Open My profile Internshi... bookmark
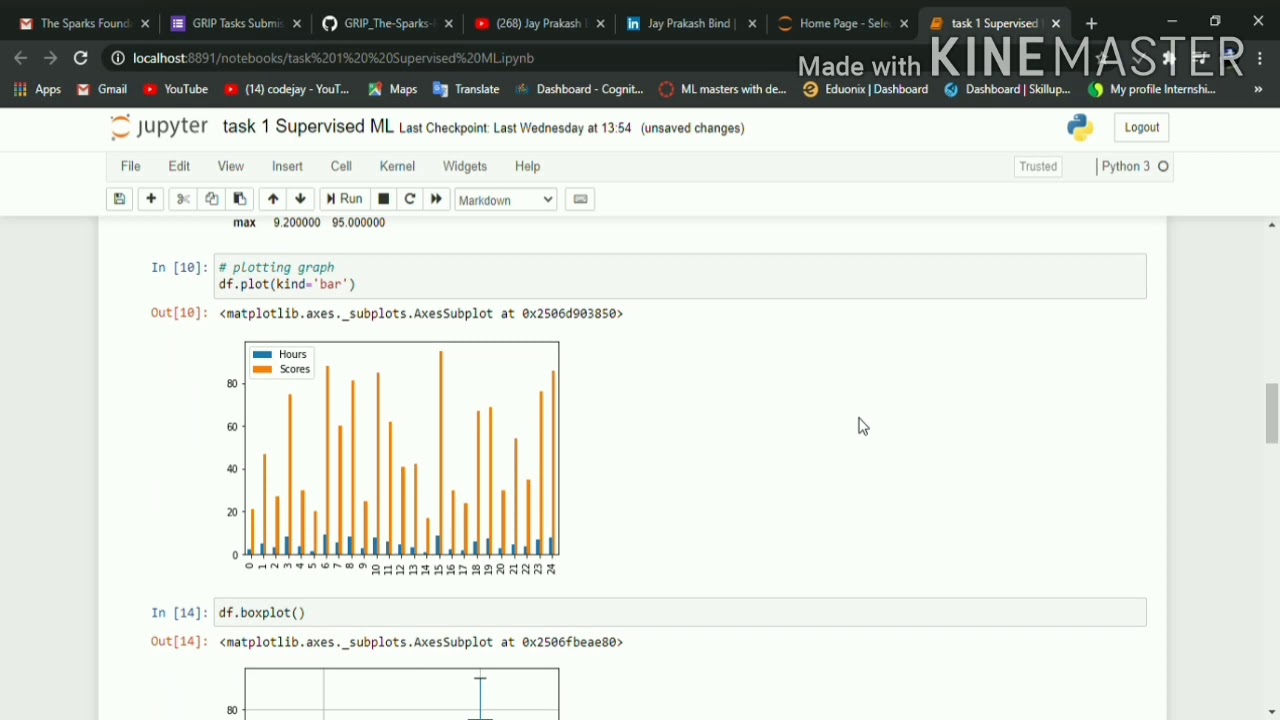The width and height of the screenshot is (1280, 720). (1152, 90)
